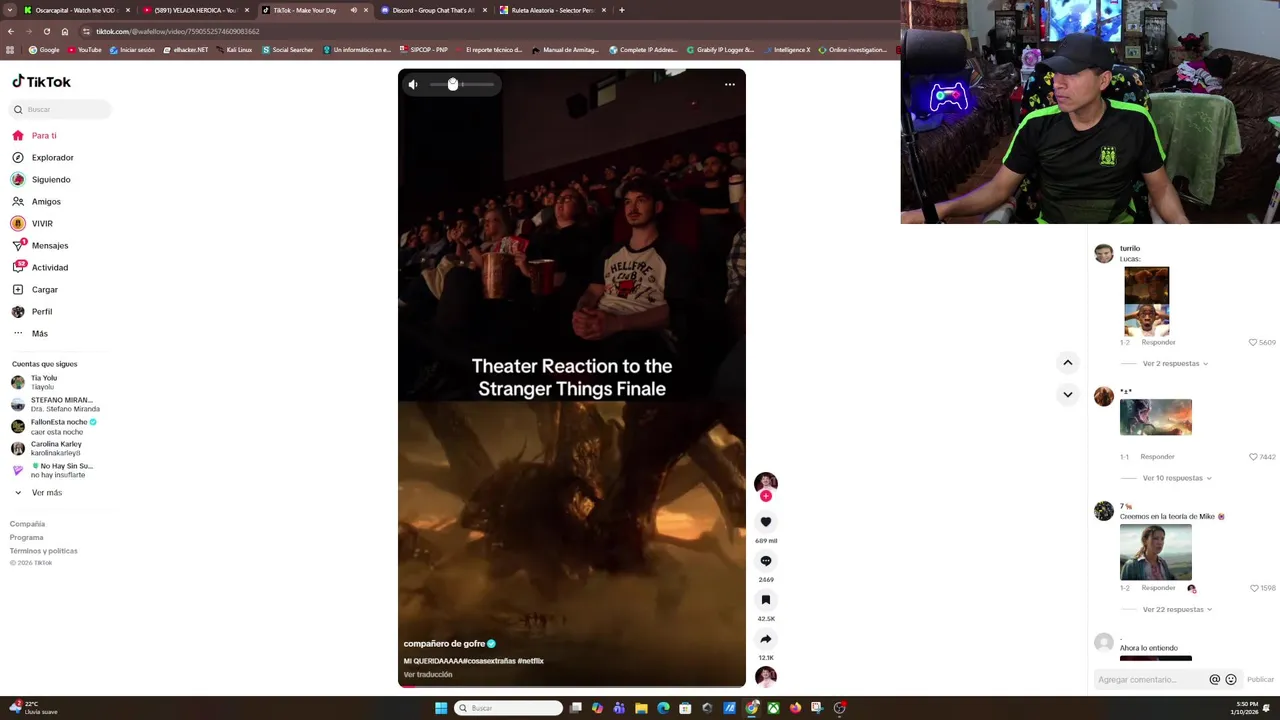Open comments via the speech bubble icon

(x=766, y=561)
